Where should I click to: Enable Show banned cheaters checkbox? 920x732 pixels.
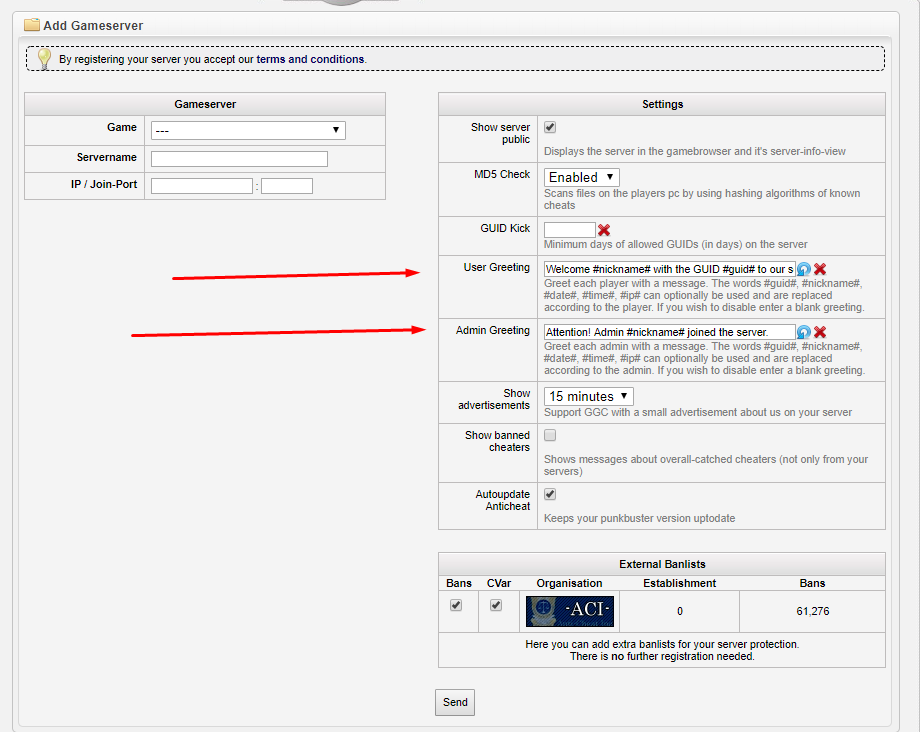[550, 435]
